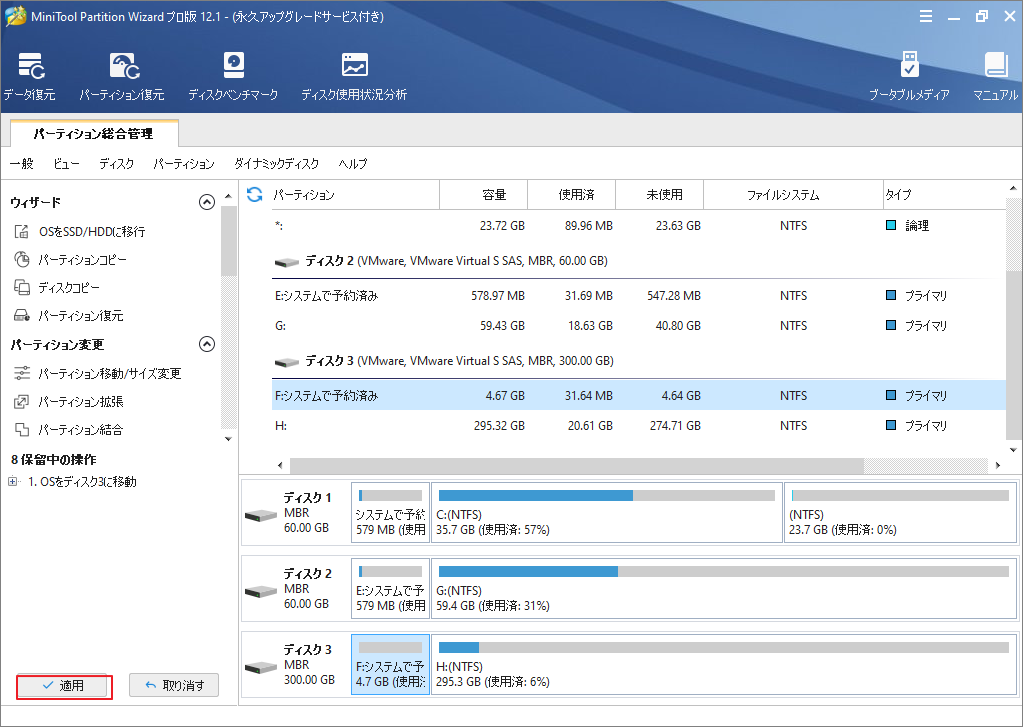The height and width of the screenshot is (727, 1023).
Task: Open the ダイナミックディスク menu
Action: tap(277, 164)
